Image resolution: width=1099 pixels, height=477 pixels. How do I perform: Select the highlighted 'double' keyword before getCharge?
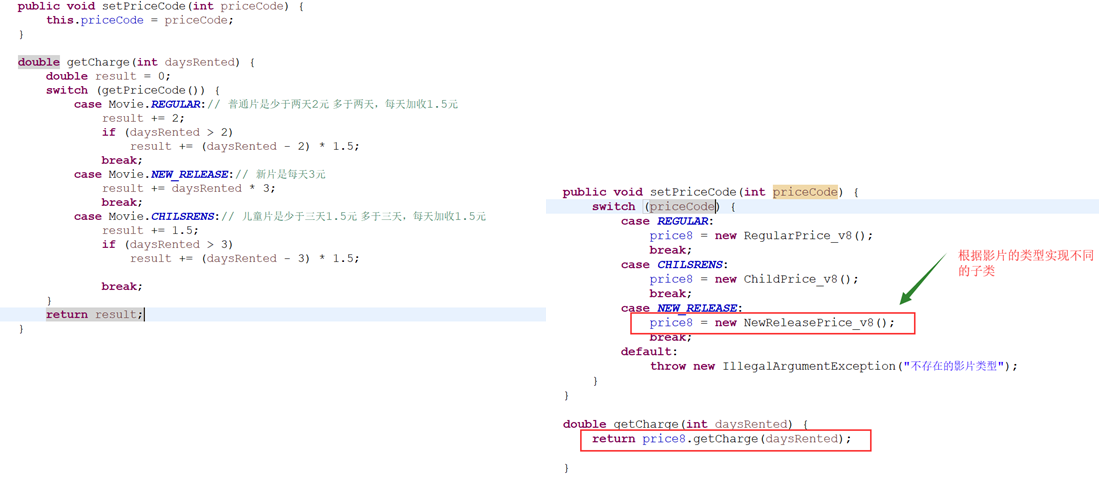38,62
